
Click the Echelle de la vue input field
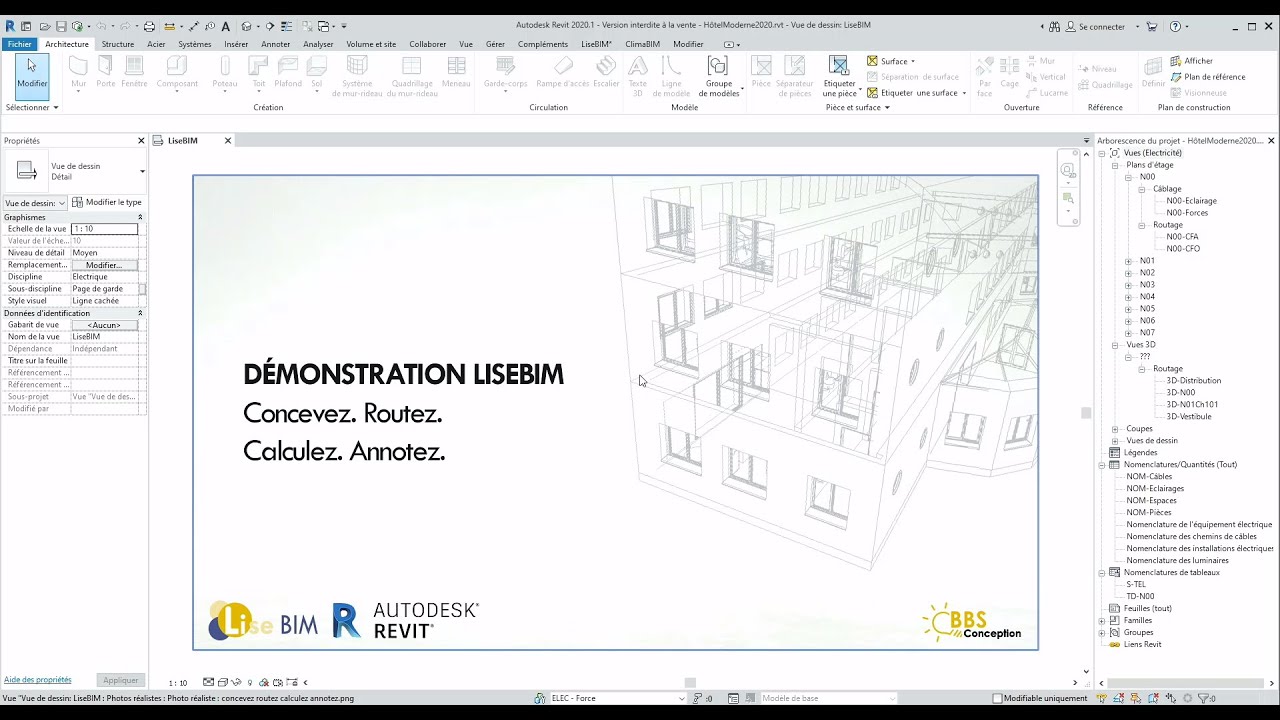point(104,229)
